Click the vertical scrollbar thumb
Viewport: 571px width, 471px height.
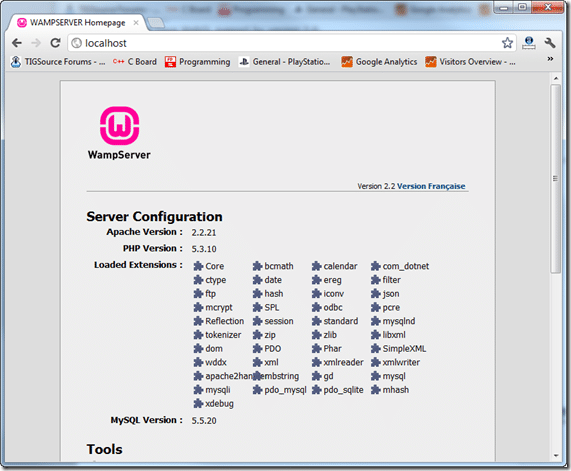(x=555, y=178)
